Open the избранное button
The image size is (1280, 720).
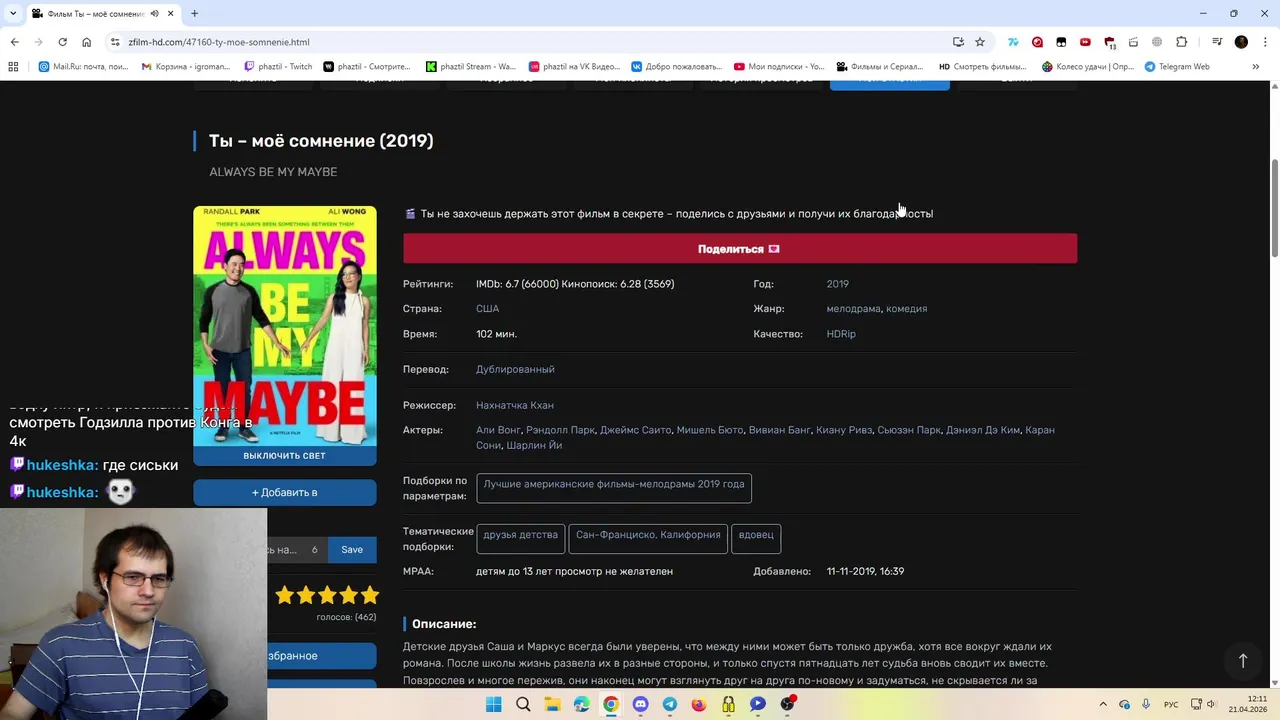click(x=322, y=656)
